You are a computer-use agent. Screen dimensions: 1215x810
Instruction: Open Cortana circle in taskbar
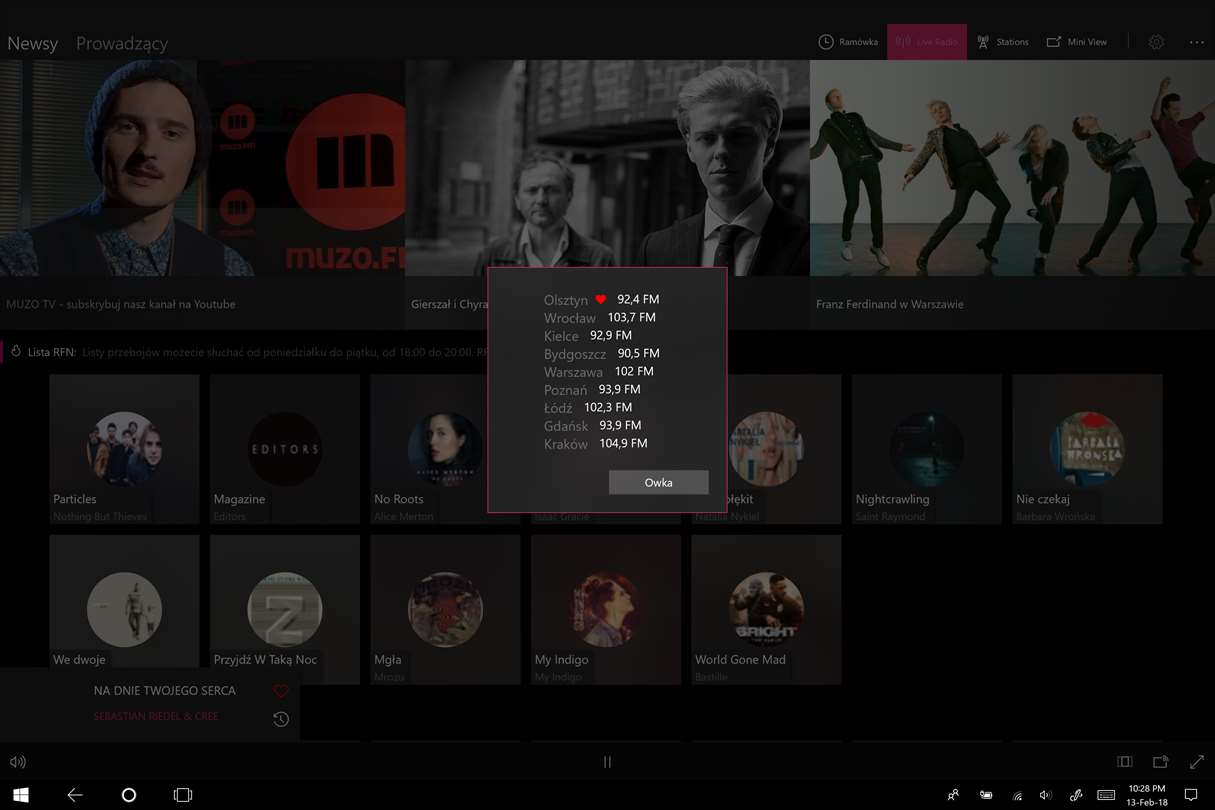pos(128,795)
